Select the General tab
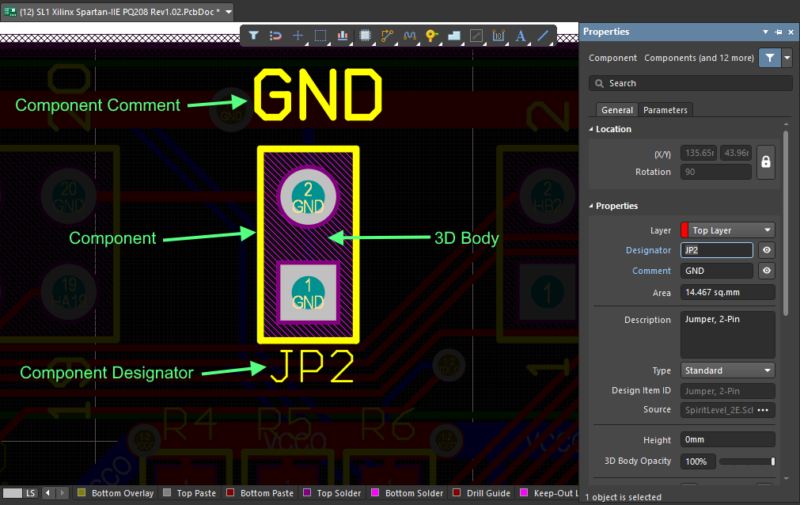This screenshot has width=800, height=505. pos(616,110)
